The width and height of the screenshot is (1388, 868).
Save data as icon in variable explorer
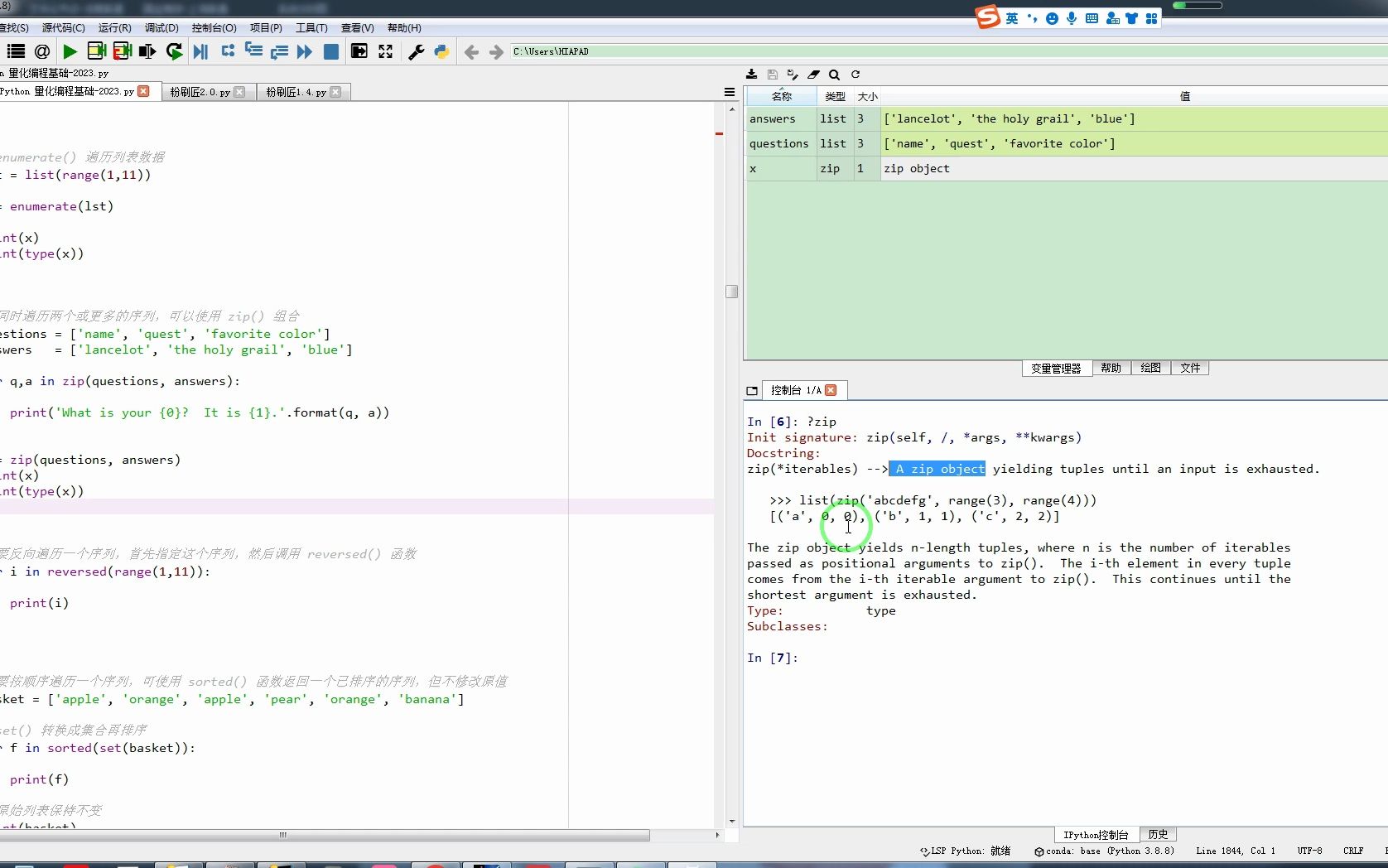tap(793, 75)
